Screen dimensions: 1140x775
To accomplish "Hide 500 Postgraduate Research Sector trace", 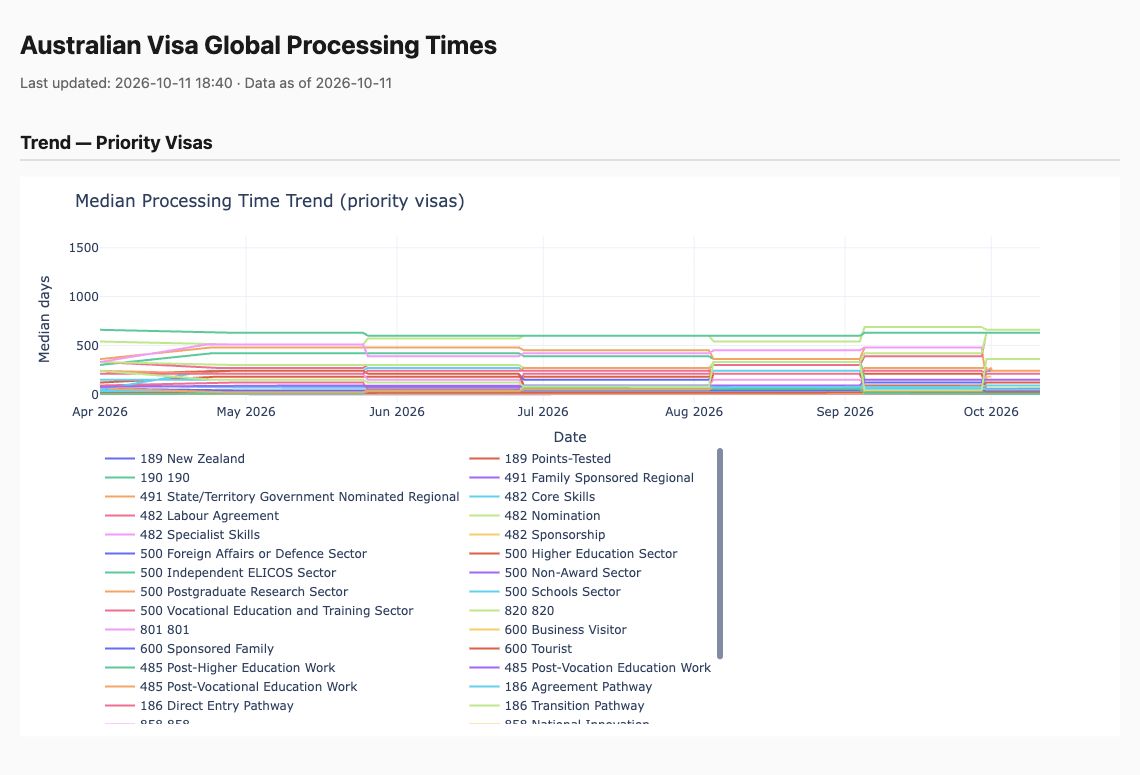I will point(226,591).
